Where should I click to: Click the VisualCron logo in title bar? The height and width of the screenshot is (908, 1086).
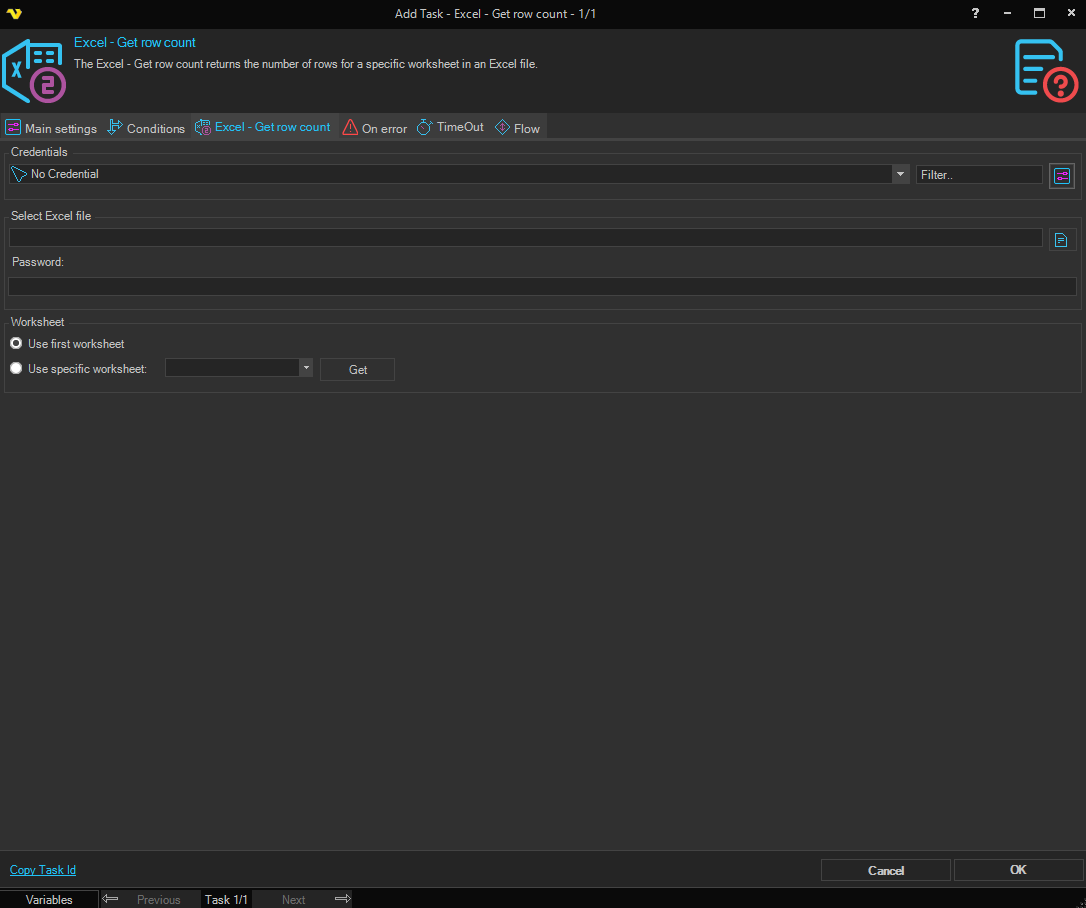pyautogui.click(x=13, y=14)
